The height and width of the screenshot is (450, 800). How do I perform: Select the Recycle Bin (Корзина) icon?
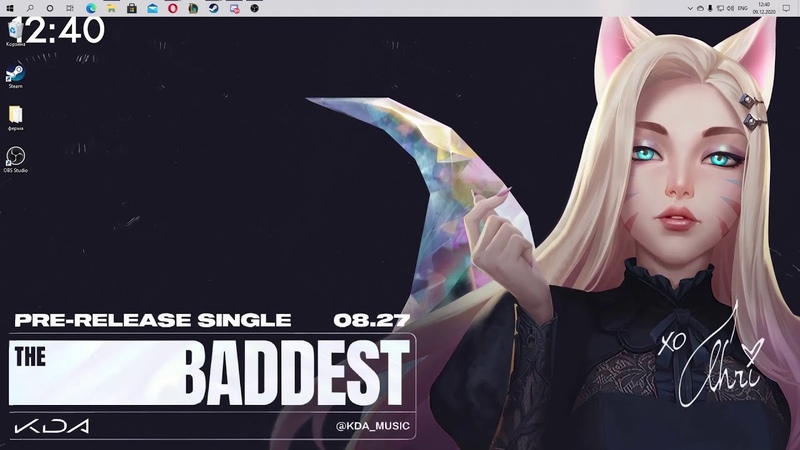(15, 34)
